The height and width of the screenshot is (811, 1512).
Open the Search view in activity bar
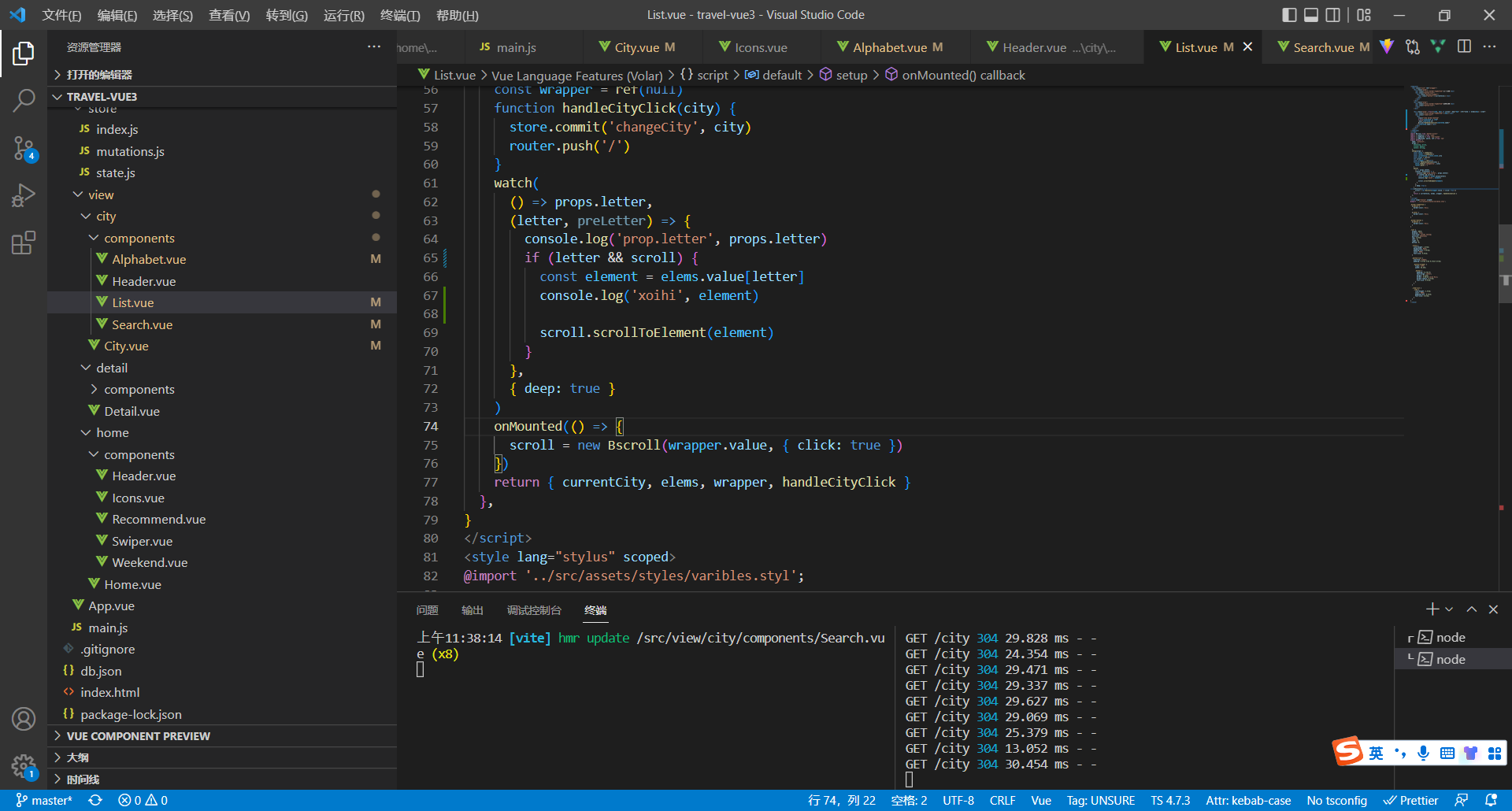point(24,101)
